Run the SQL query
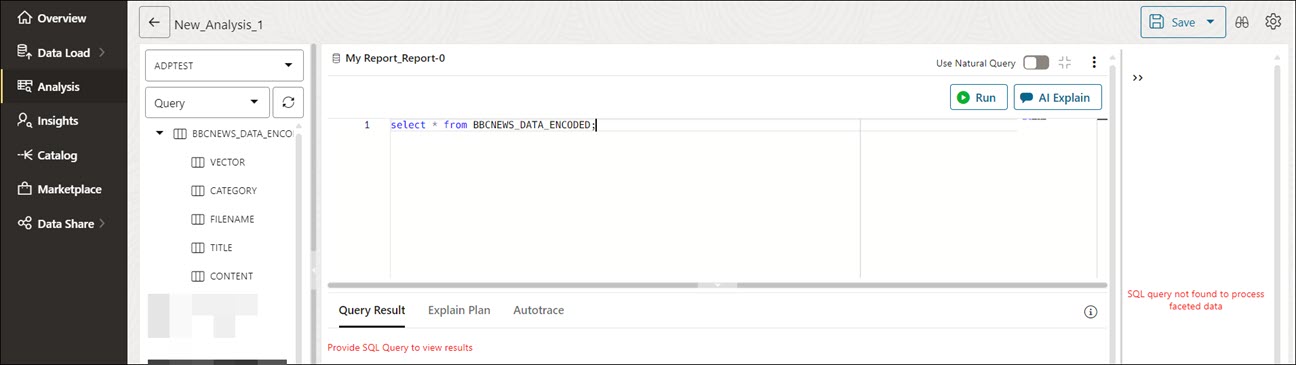This screenshot has height=365, width=1296. pos(979,97)
